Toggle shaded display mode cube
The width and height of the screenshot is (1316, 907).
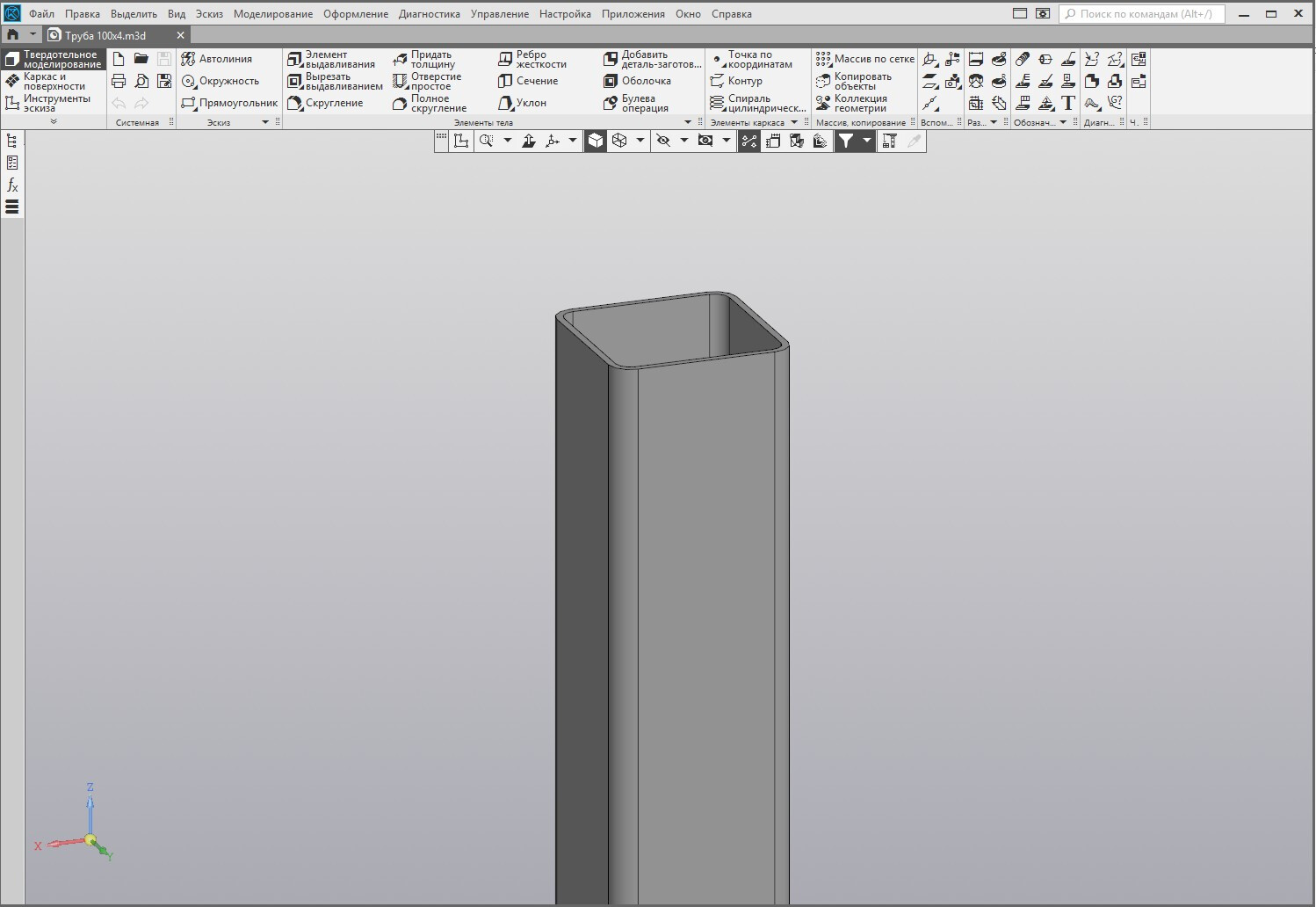[x=596, y=141]
